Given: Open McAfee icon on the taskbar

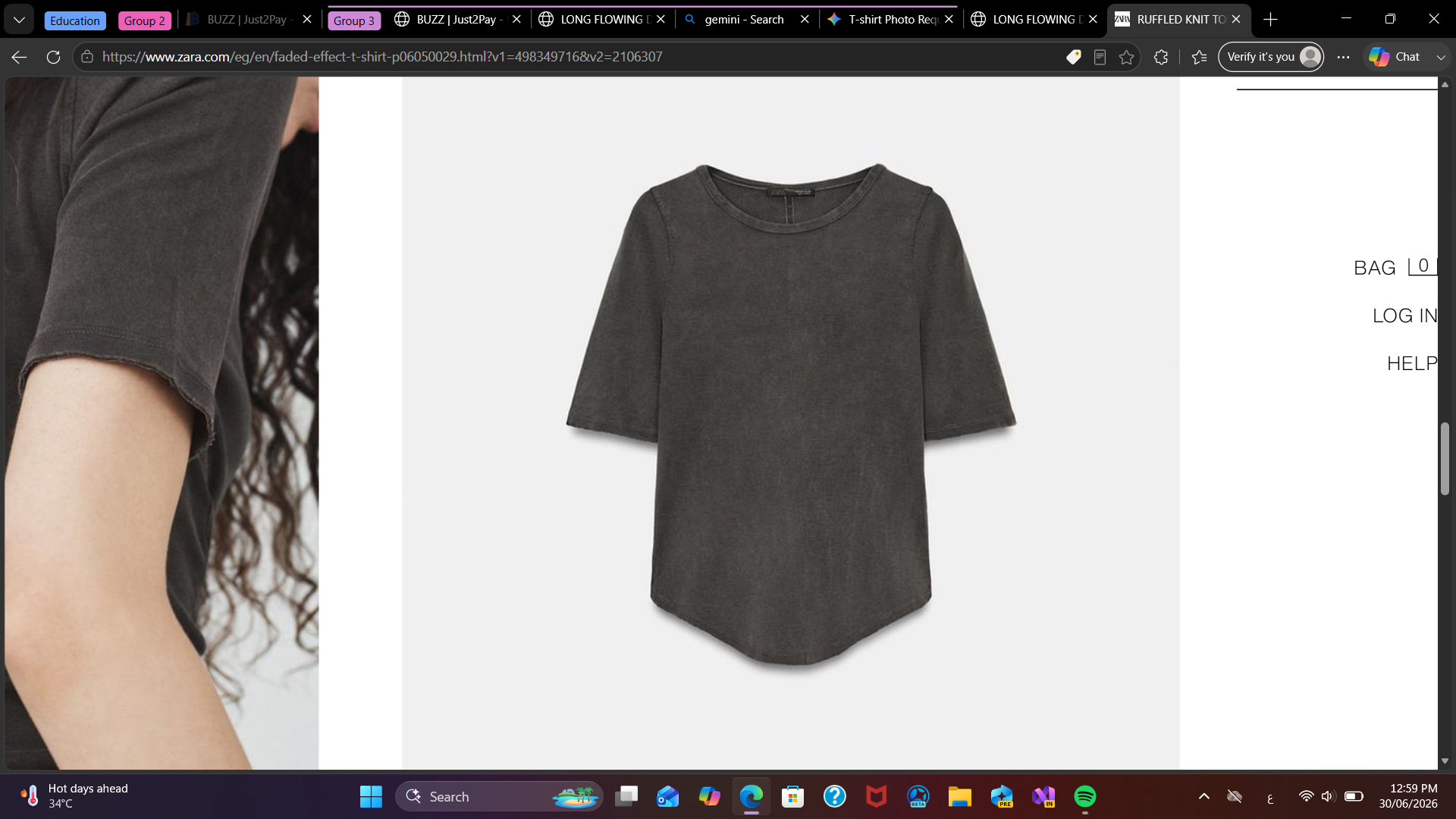Looking at the screenshot, I should (877, 796).
